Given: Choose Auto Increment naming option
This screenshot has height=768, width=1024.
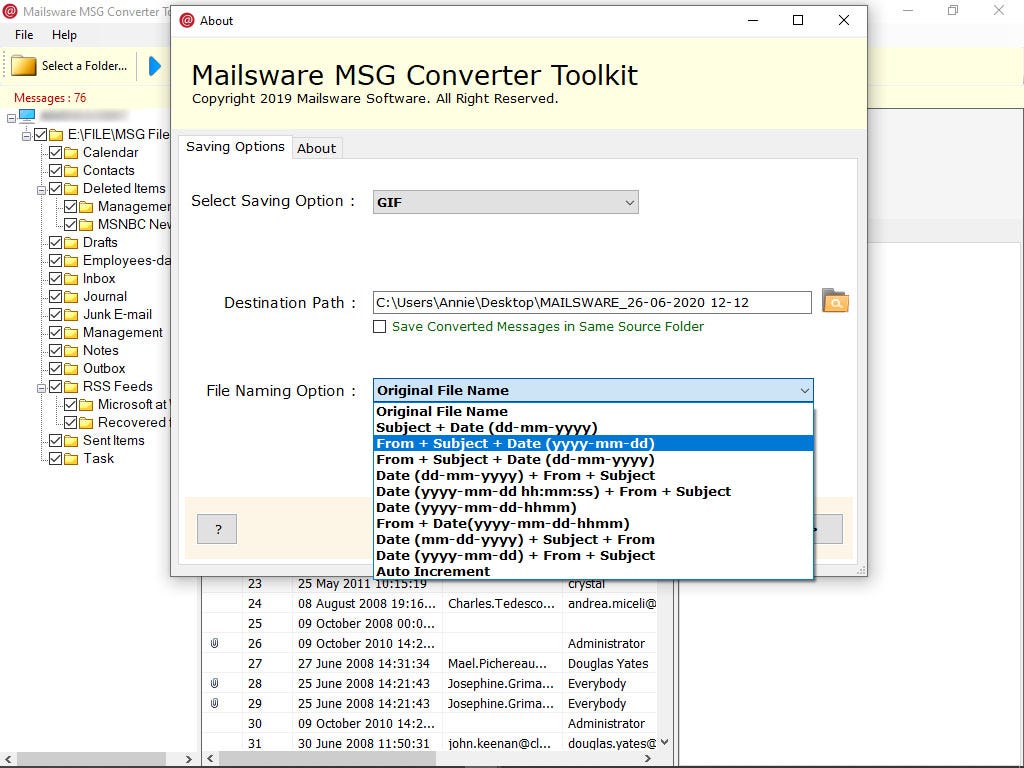Looking at the screenshot, I should 594,571.
